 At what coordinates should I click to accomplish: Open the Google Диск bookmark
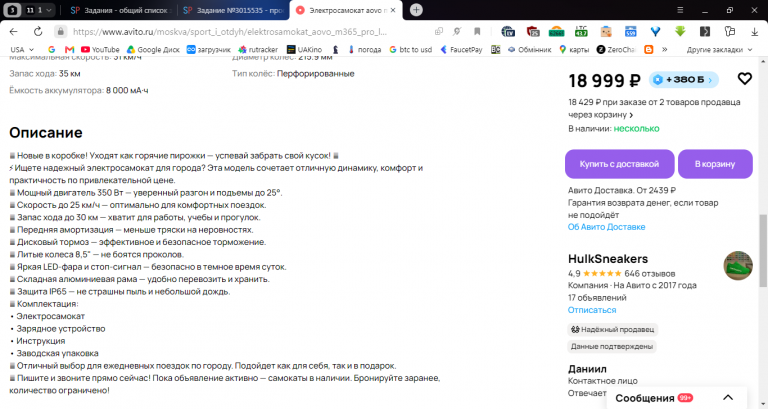[x=153, y=49]
